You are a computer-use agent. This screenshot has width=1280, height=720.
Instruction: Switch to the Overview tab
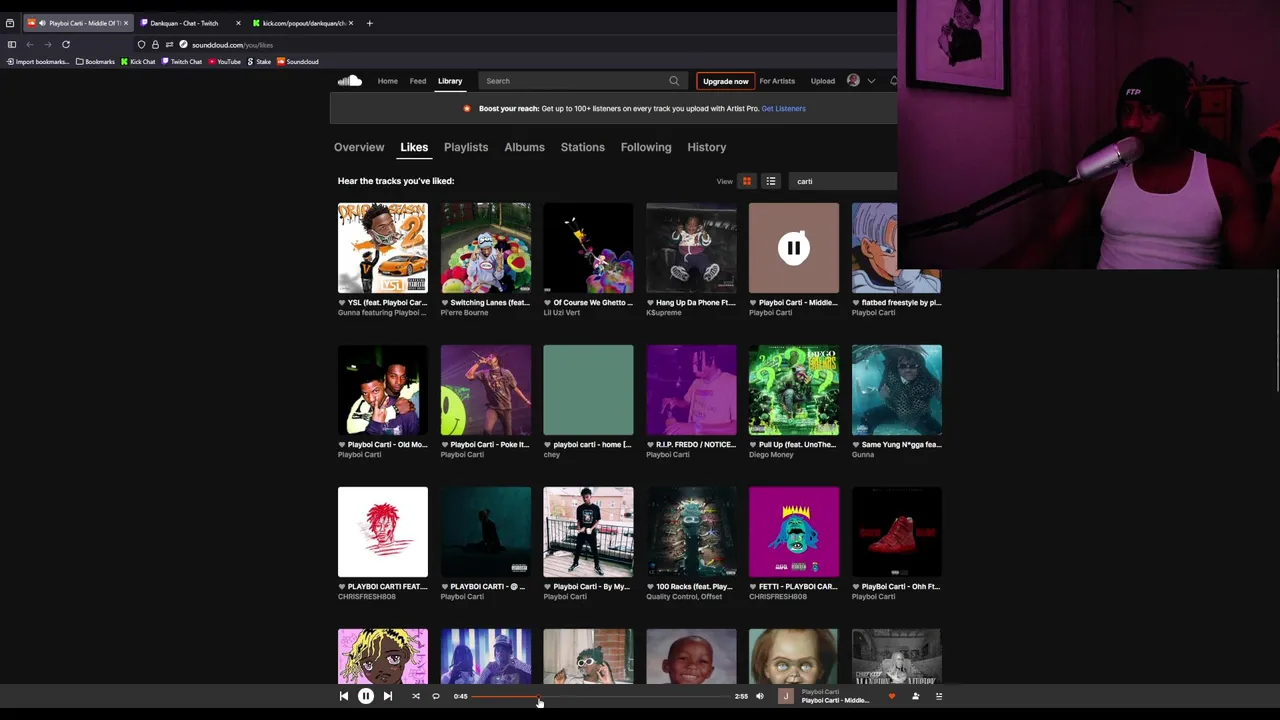359,147
